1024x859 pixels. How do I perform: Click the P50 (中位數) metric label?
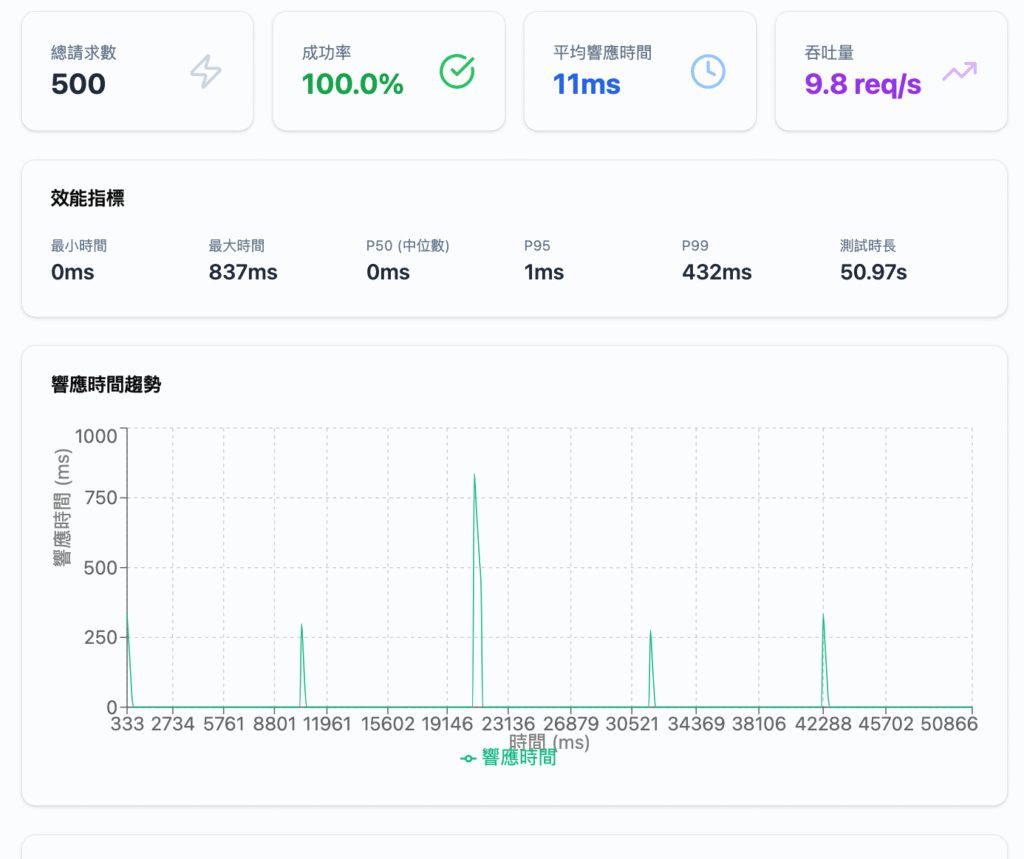click(x=407, y=246)
